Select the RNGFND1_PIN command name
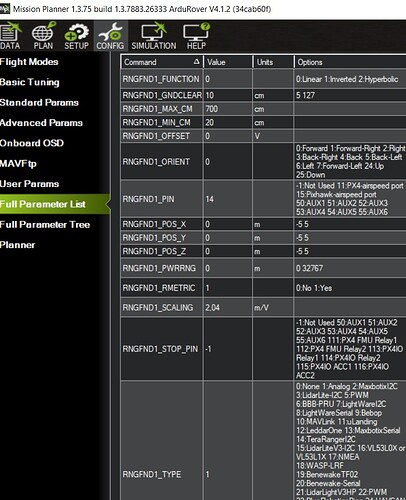 point(148,199)
